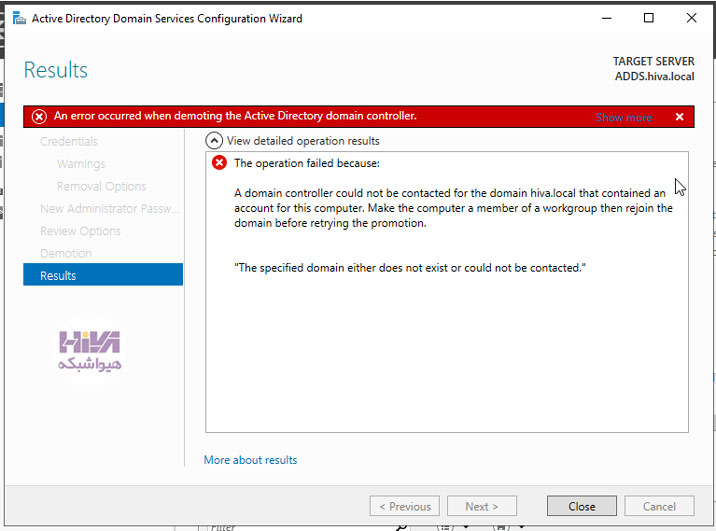Click the error icon in red banner
The height and width of the screenshot is (531, 716).
pos(39,116)
